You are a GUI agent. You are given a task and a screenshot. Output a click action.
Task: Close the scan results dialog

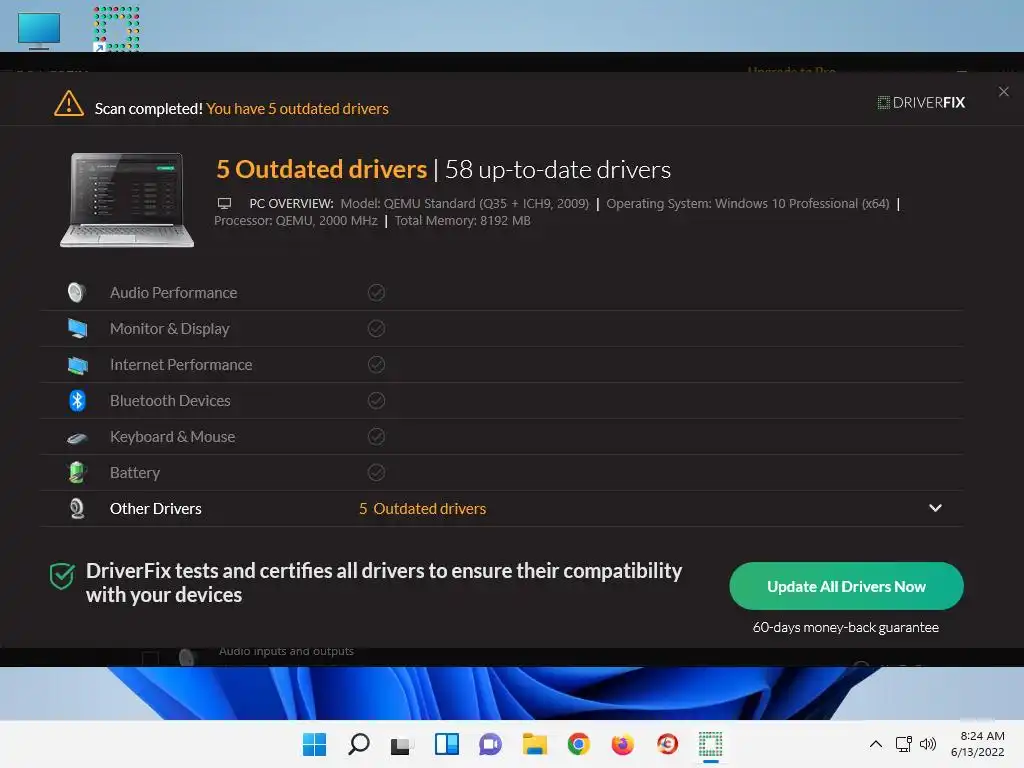(x=1004, y=92)
